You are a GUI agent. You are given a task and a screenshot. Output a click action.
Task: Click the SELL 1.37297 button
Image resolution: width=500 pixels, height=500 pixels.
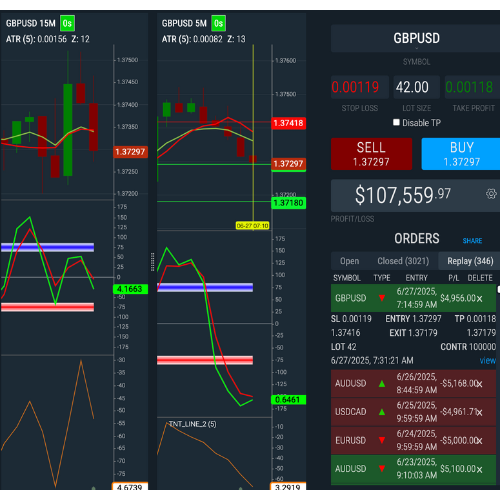click(x=371, y=154)
